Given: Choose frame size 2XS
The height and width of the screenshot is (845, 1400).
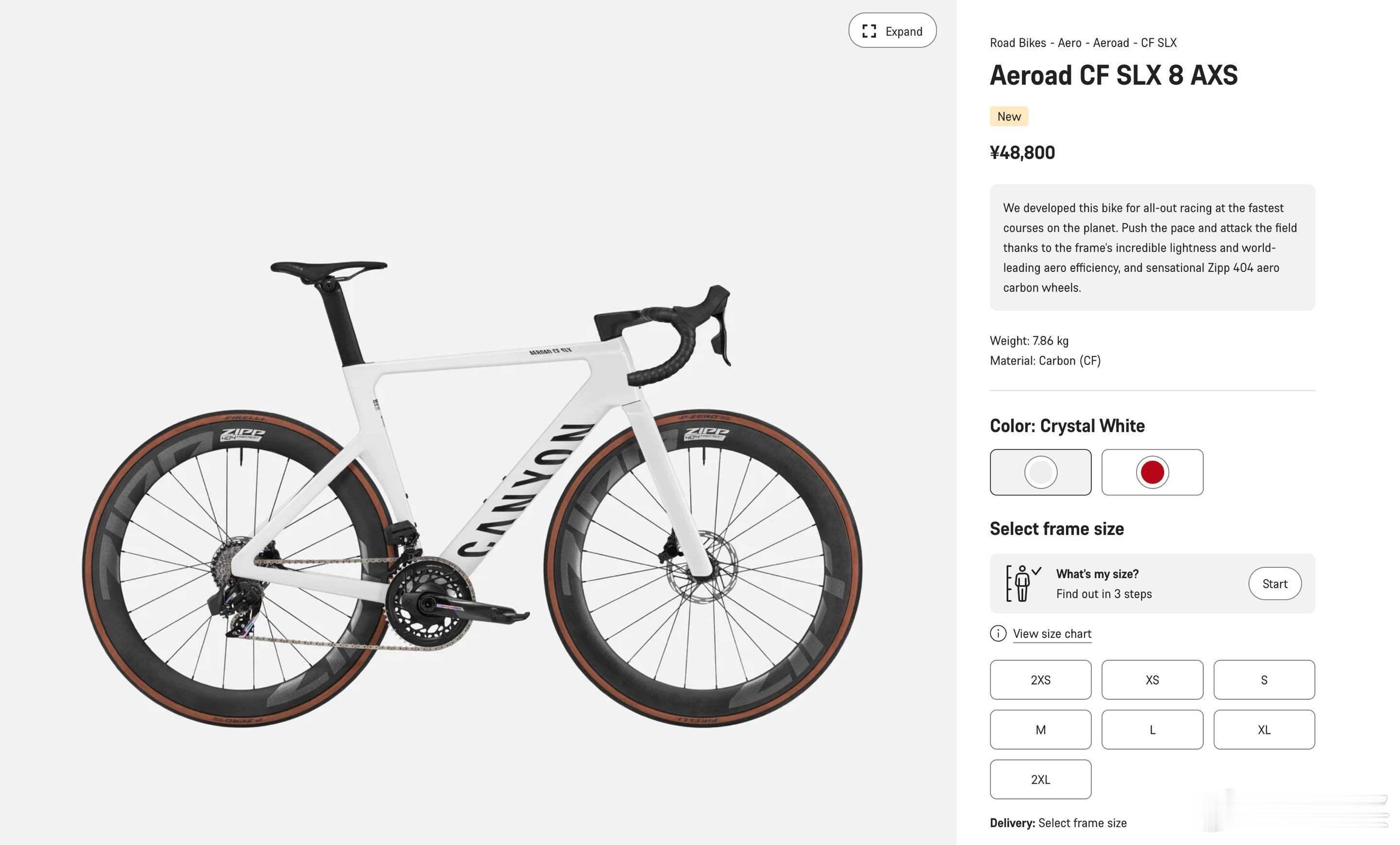Looking at the screenshot, I should click(1040, 680).
